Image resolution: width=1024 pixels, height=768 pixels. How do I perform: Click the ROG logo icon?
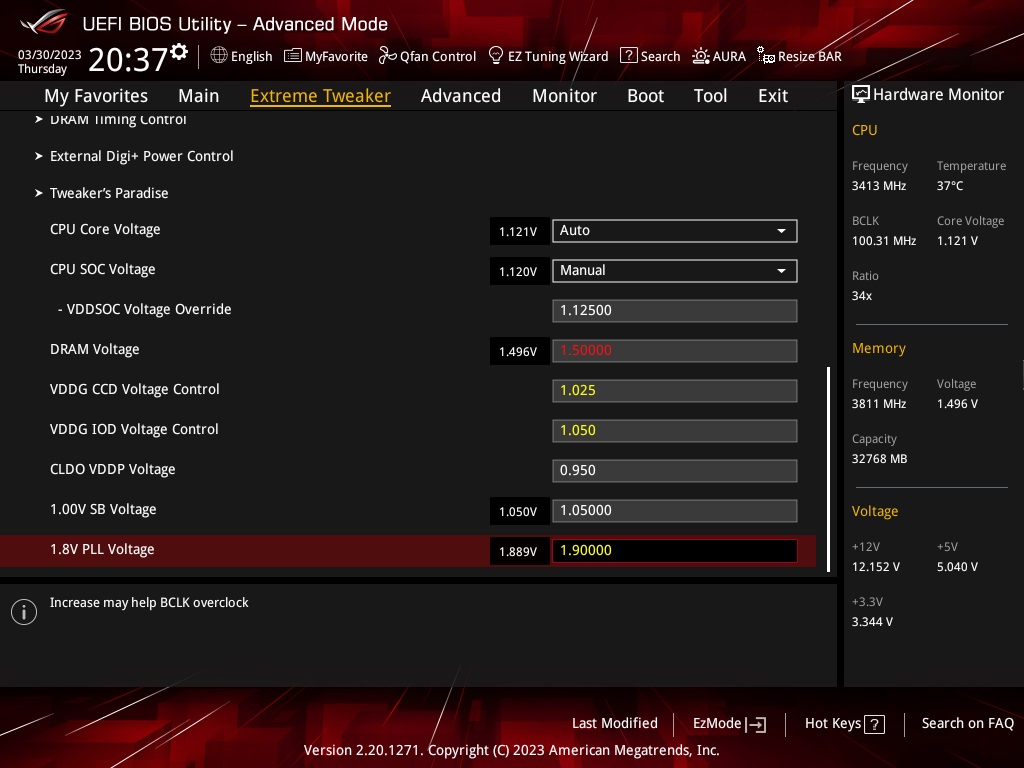click(43, 22)
